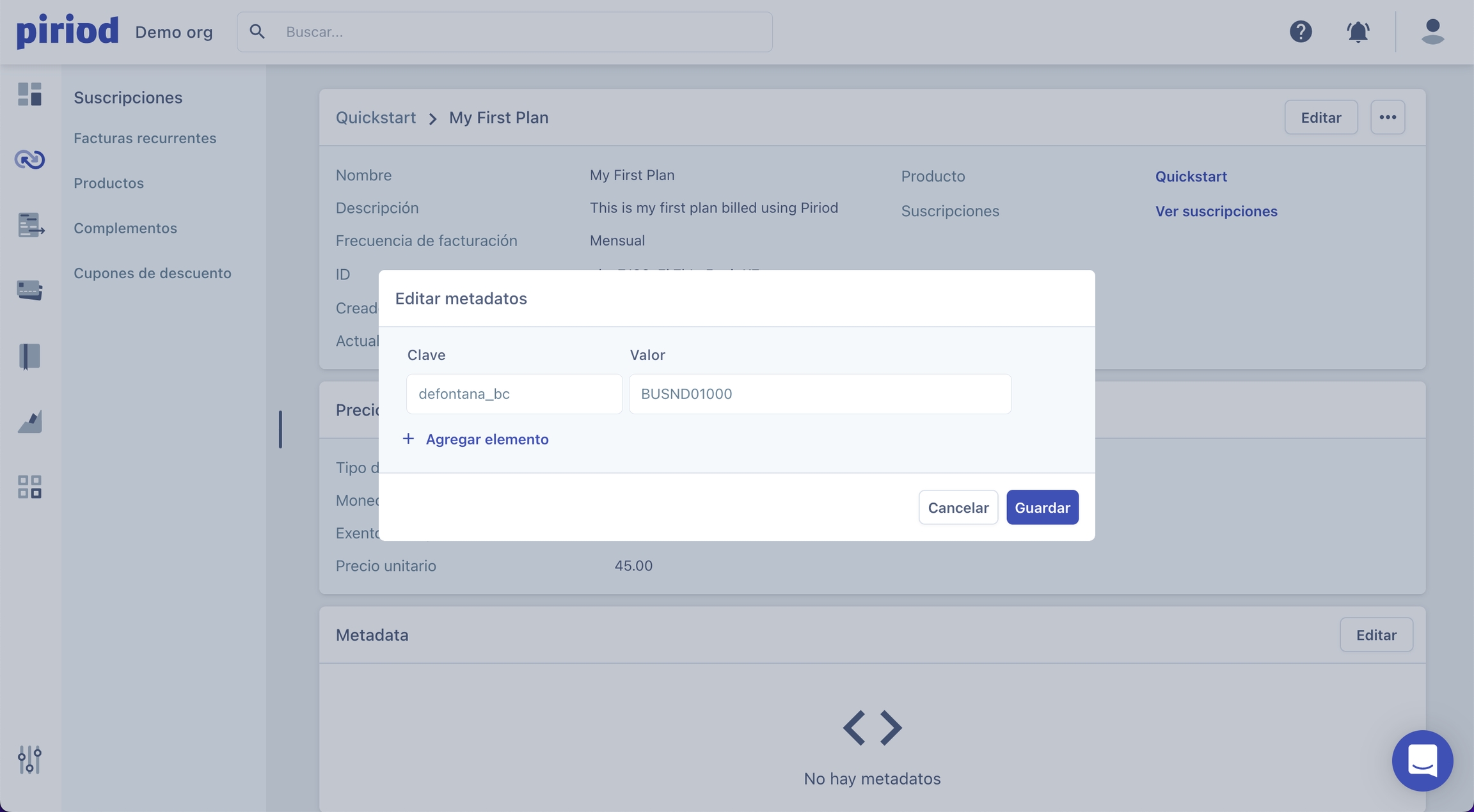Open the chat support widget
Screen dimensions: 1474x812
[1422, 760]
